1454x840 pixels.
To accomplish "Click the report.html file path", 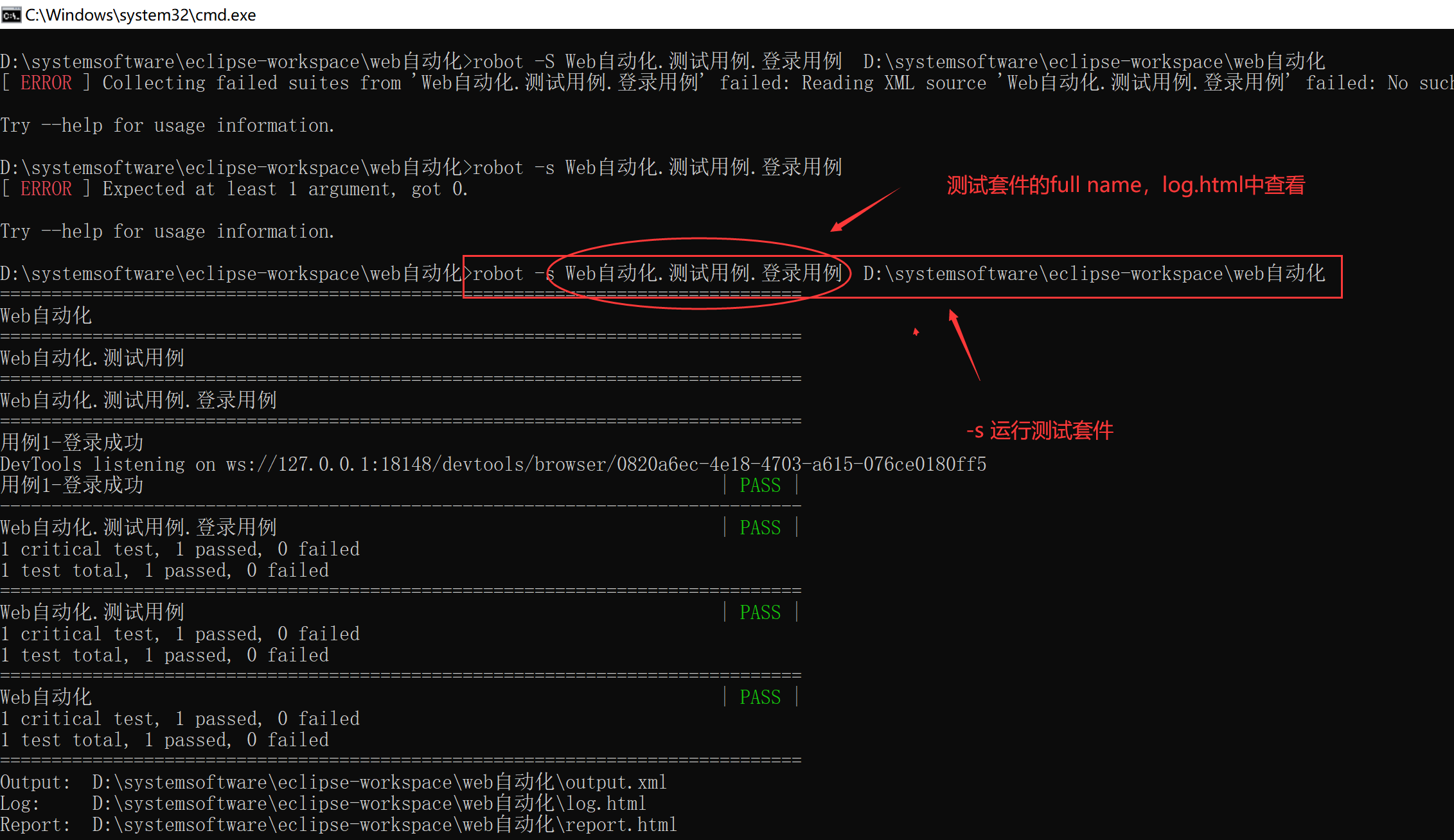I will 384,825.
